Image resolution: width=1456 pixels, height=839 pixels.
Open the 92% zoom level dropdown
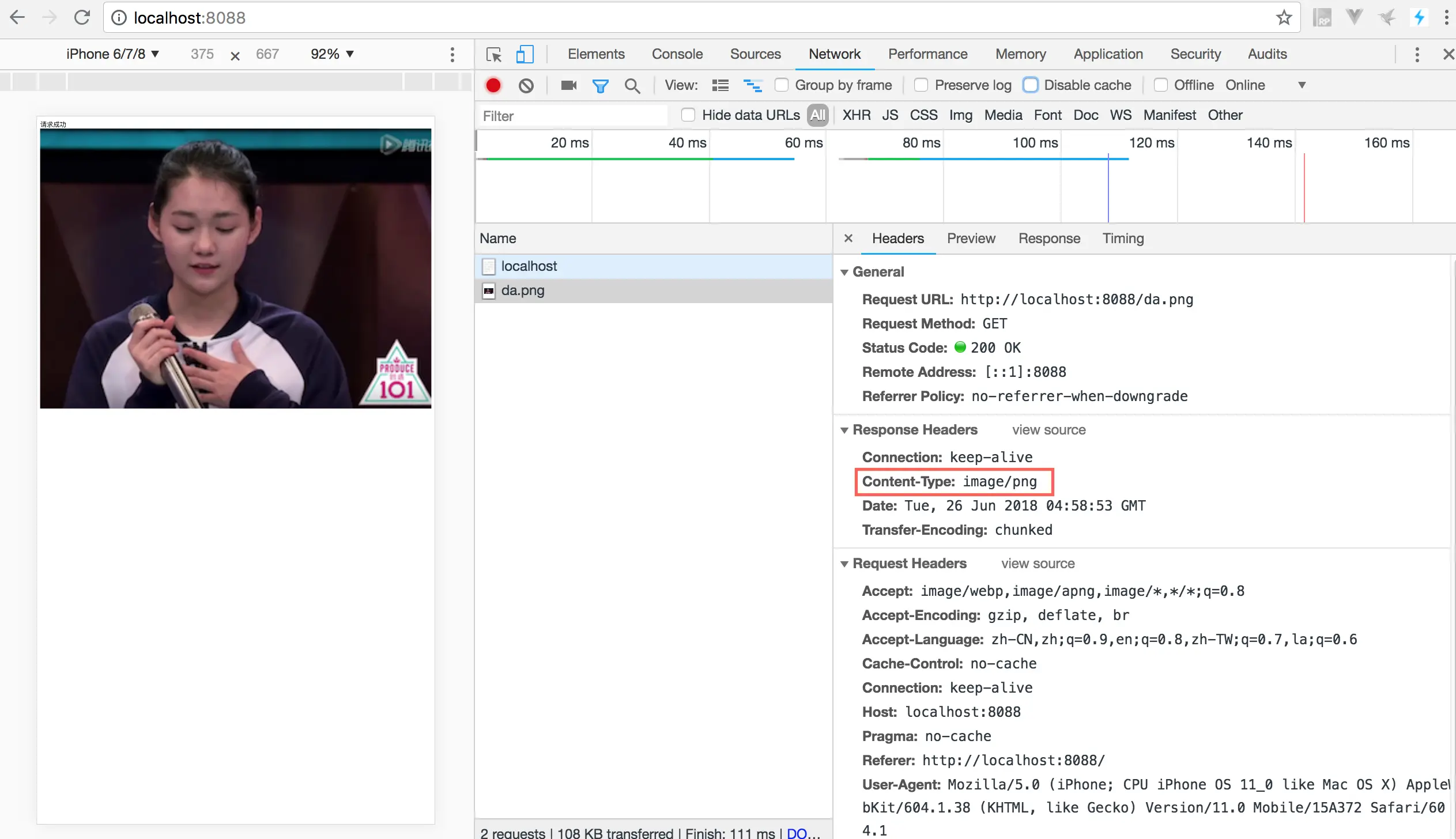[332, 54]
